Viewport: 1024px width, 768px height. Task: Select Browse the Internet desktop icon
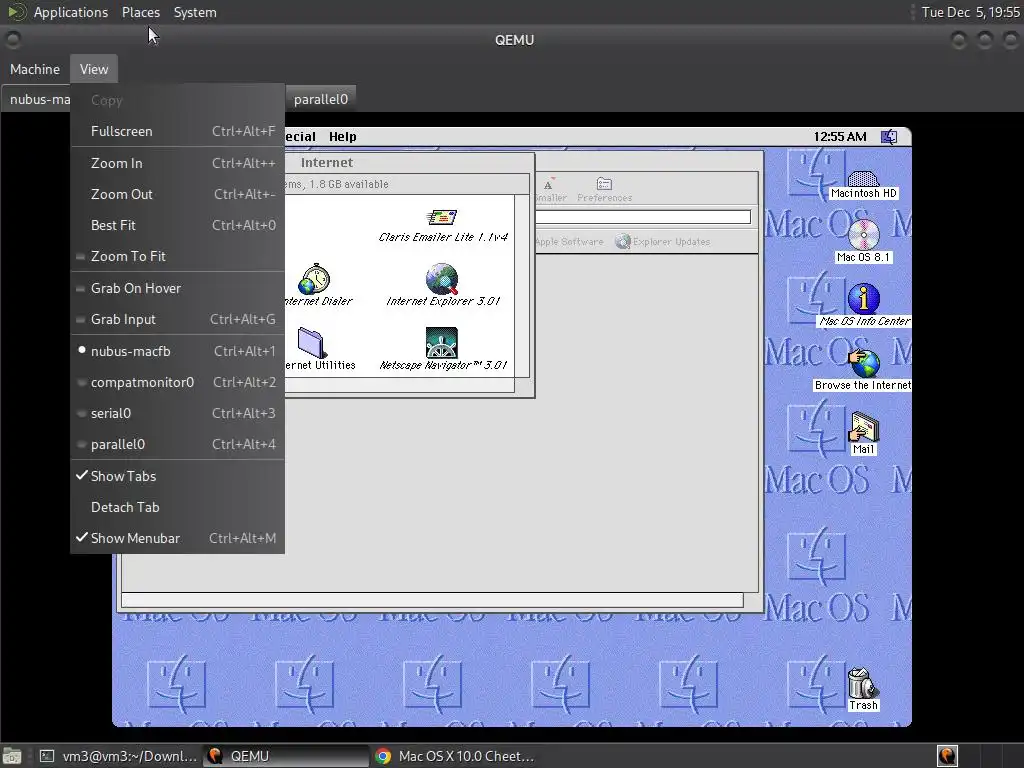tap(863, 363)
